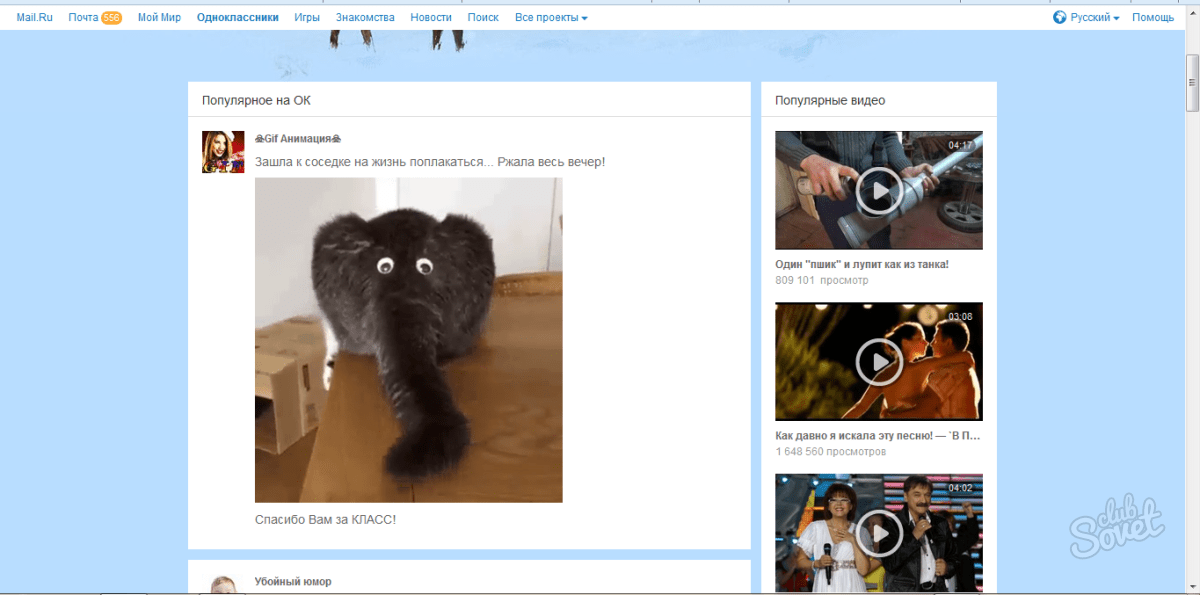Click the Почта unread count badge
The image size is (1200, 595).
pyautogui.click(x=111, y=18)
